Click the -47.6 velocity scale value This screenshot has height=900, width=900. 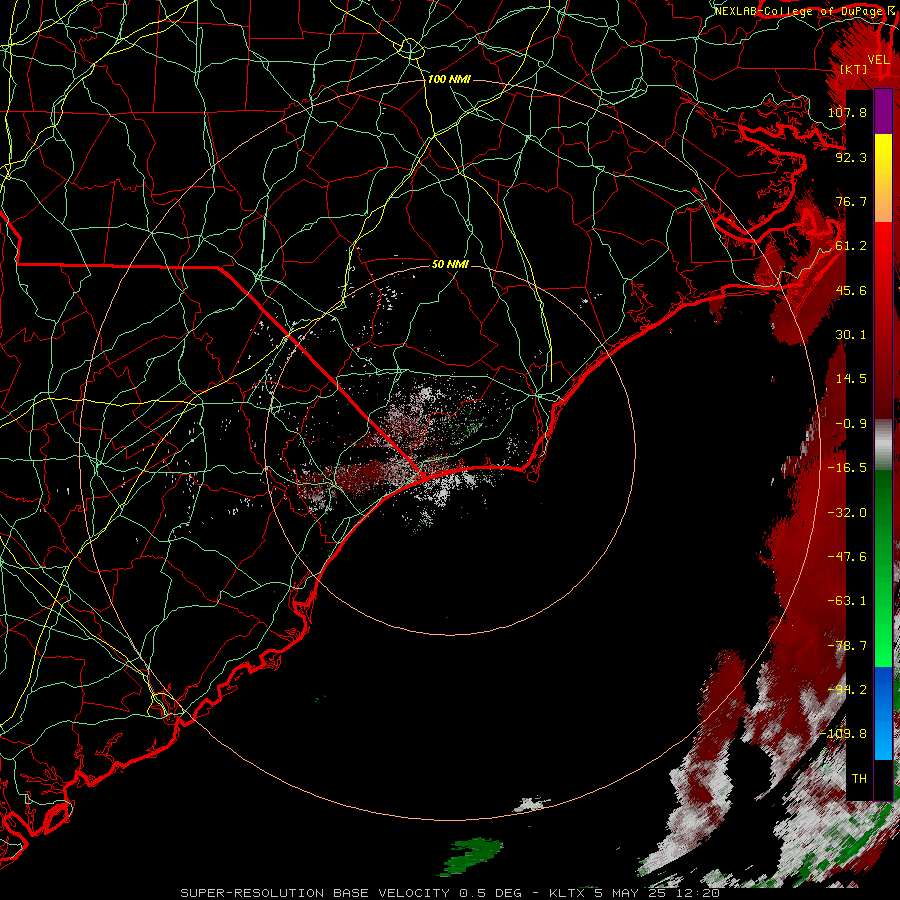[847, 557]
